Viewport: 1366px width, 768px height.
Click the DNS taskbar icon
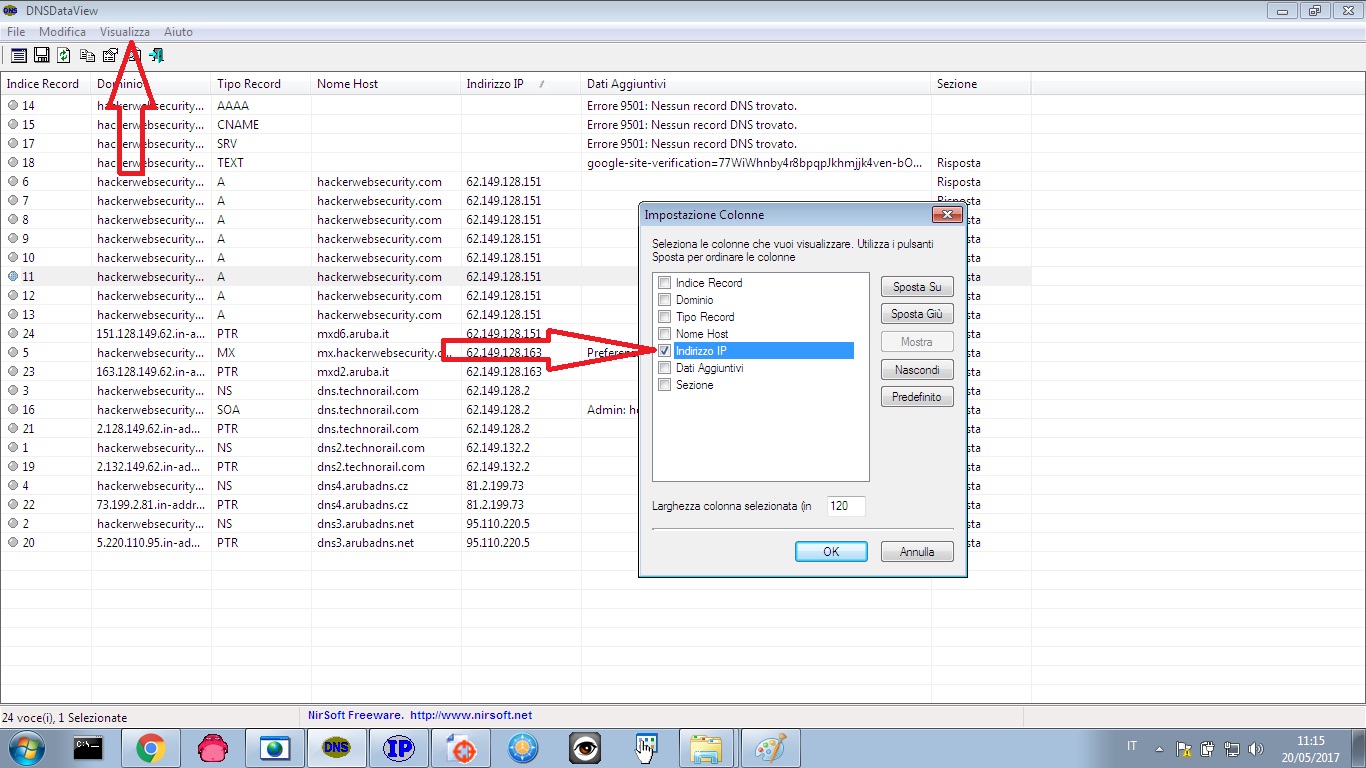[337, 747]
